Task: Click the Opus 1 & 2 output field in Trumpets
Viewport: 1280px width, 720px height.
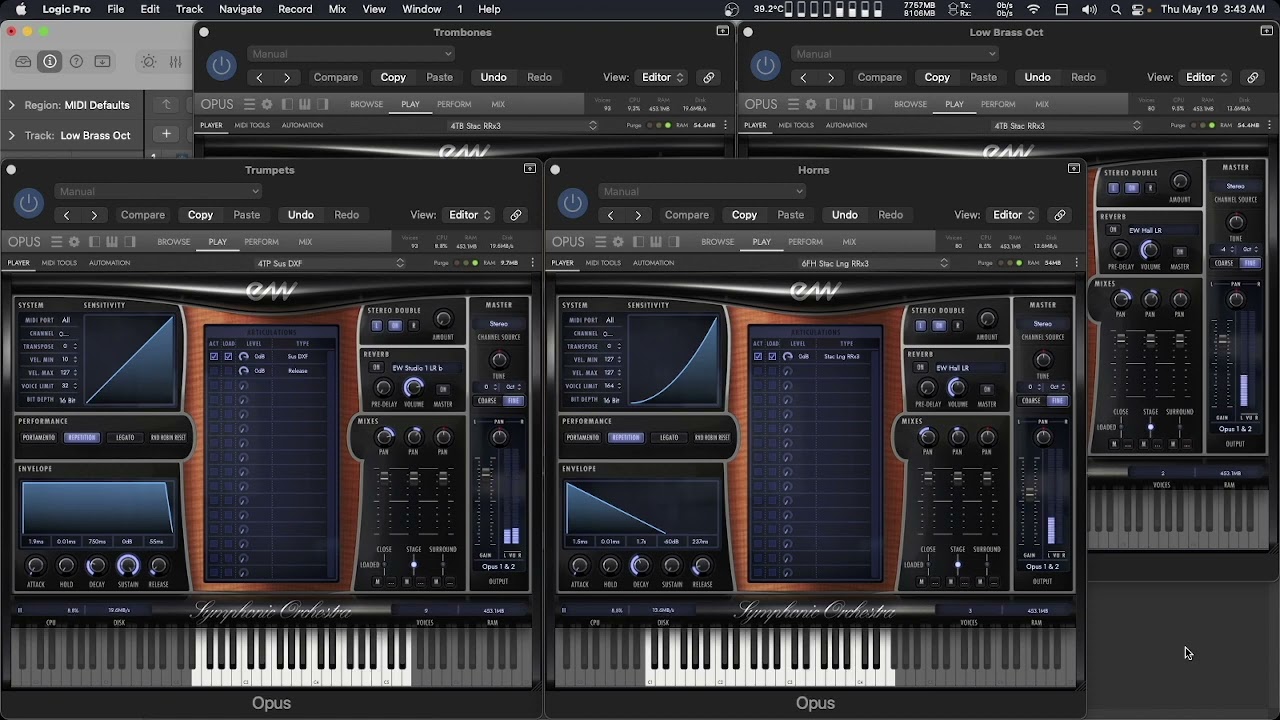Action: tap(498, 567)
